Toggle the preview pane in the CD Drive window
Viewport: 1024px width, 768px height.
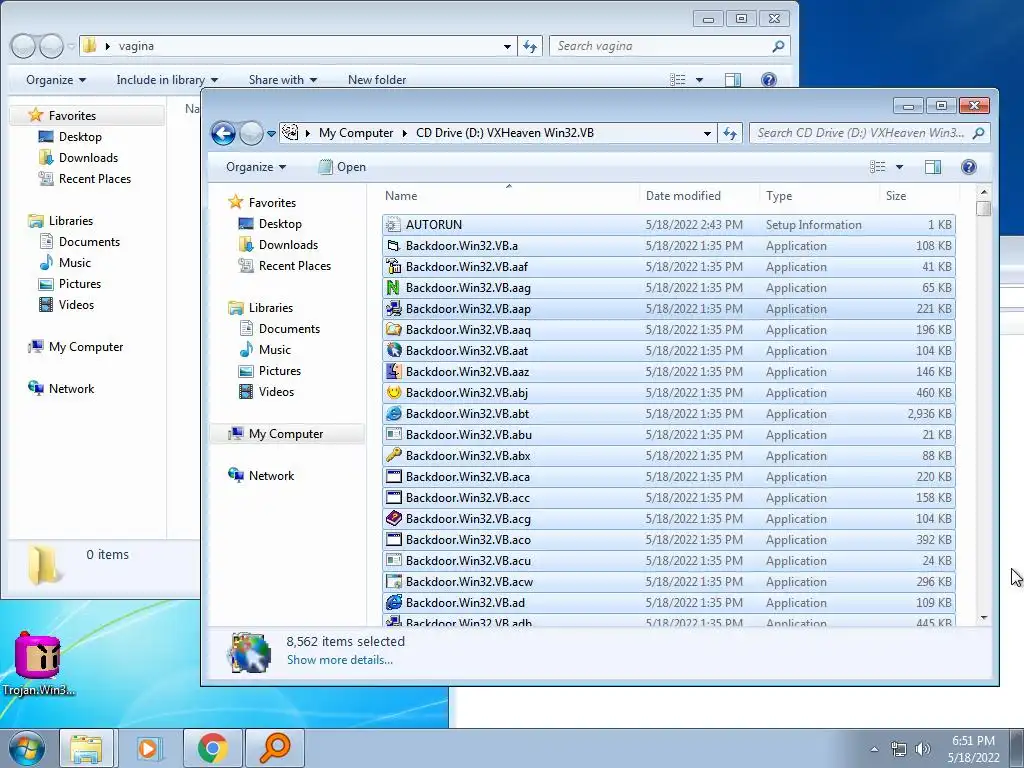[933, 167]
